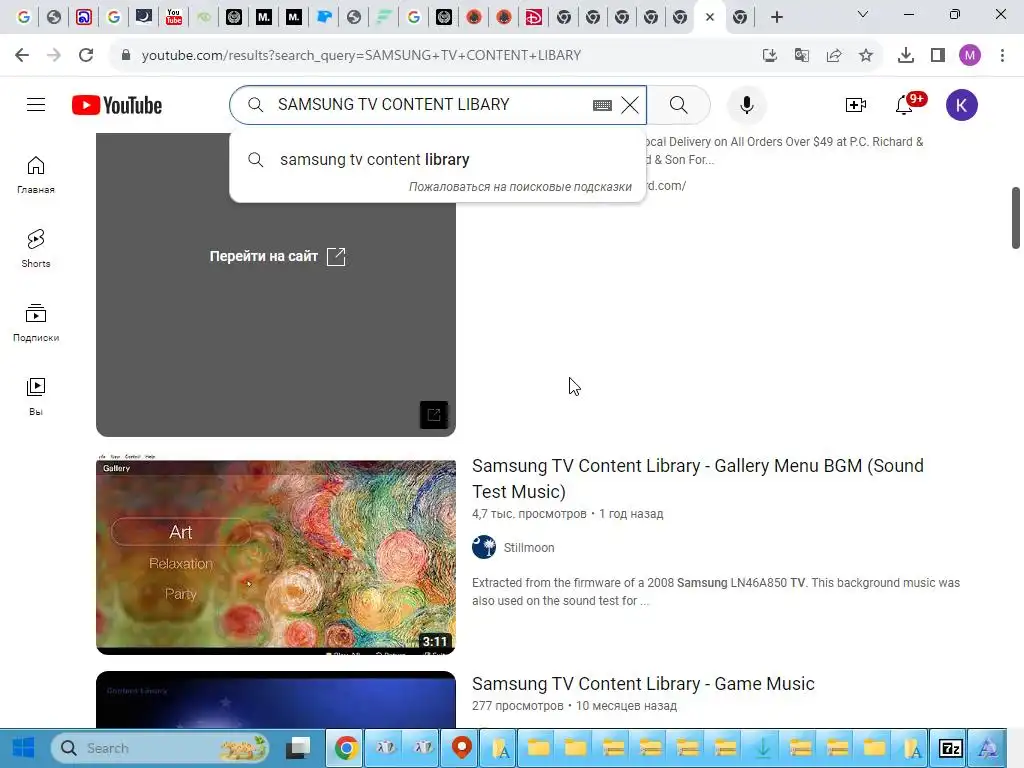Go back in browser

[22, 55]
